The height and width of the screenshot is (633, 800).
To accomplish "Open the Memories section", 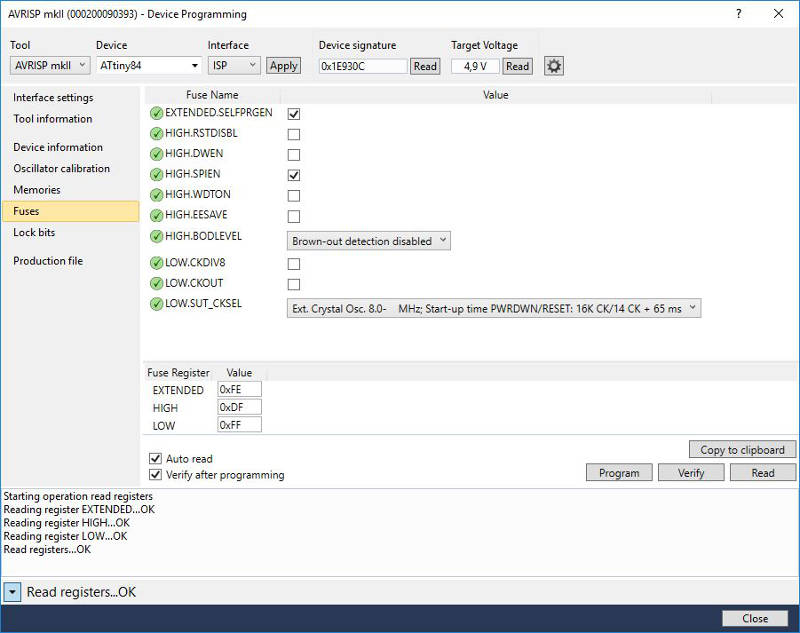I will pos(37,190).
